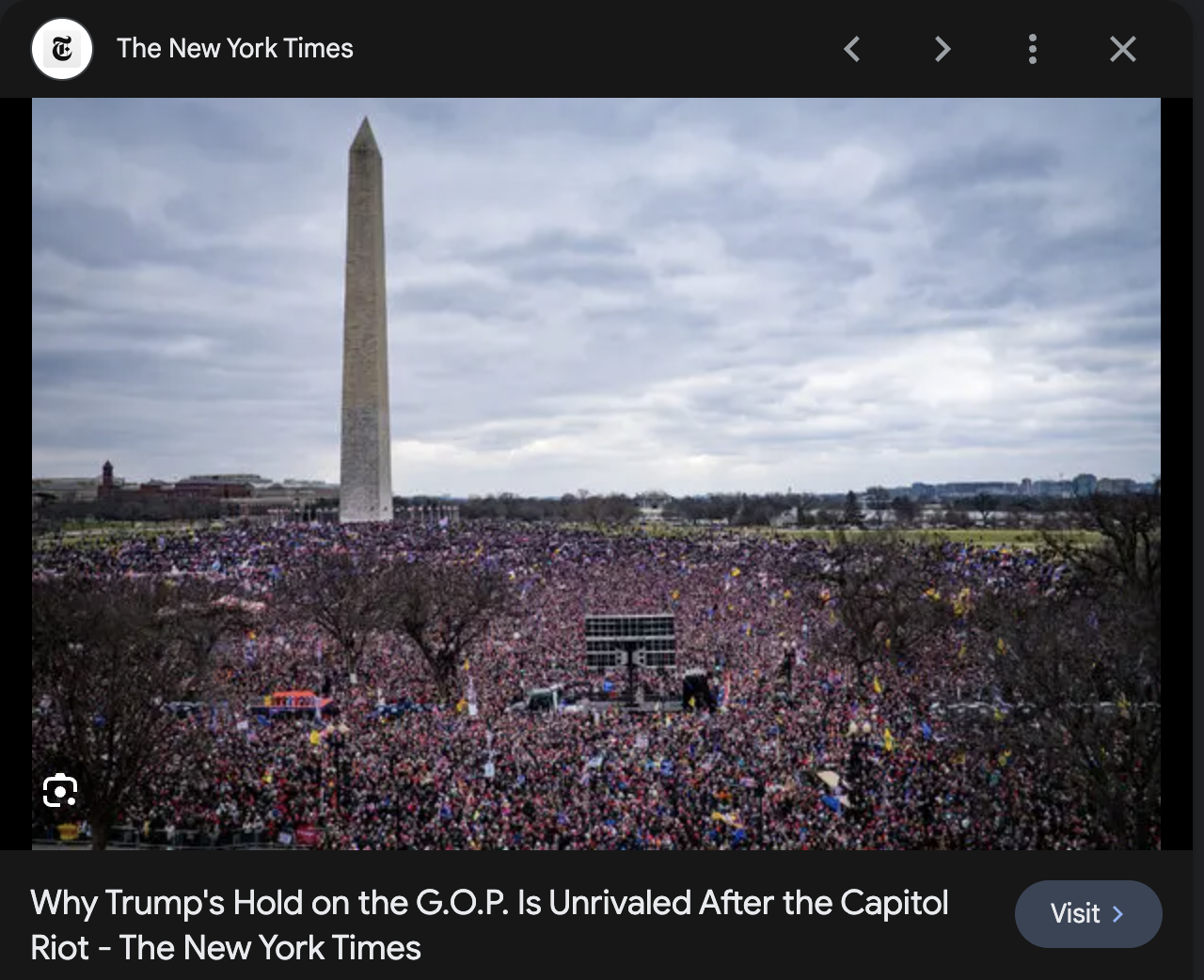Open The New York Times source name

(x=235, y=48)
